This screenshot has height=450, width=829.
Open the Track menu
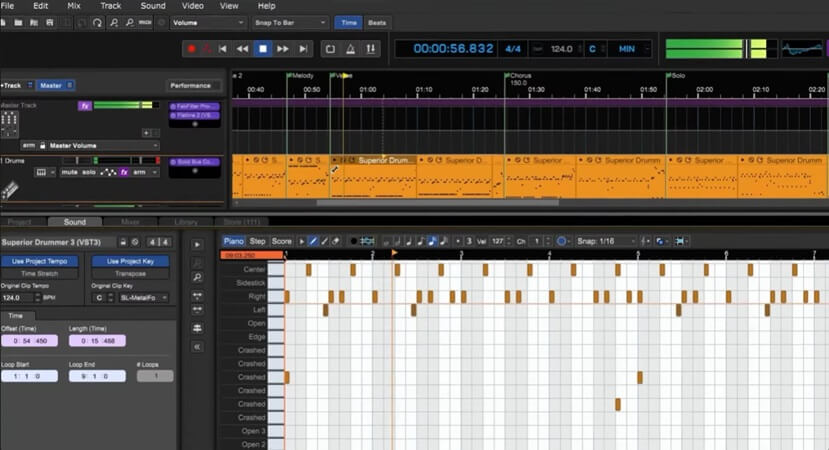point(110,6)
